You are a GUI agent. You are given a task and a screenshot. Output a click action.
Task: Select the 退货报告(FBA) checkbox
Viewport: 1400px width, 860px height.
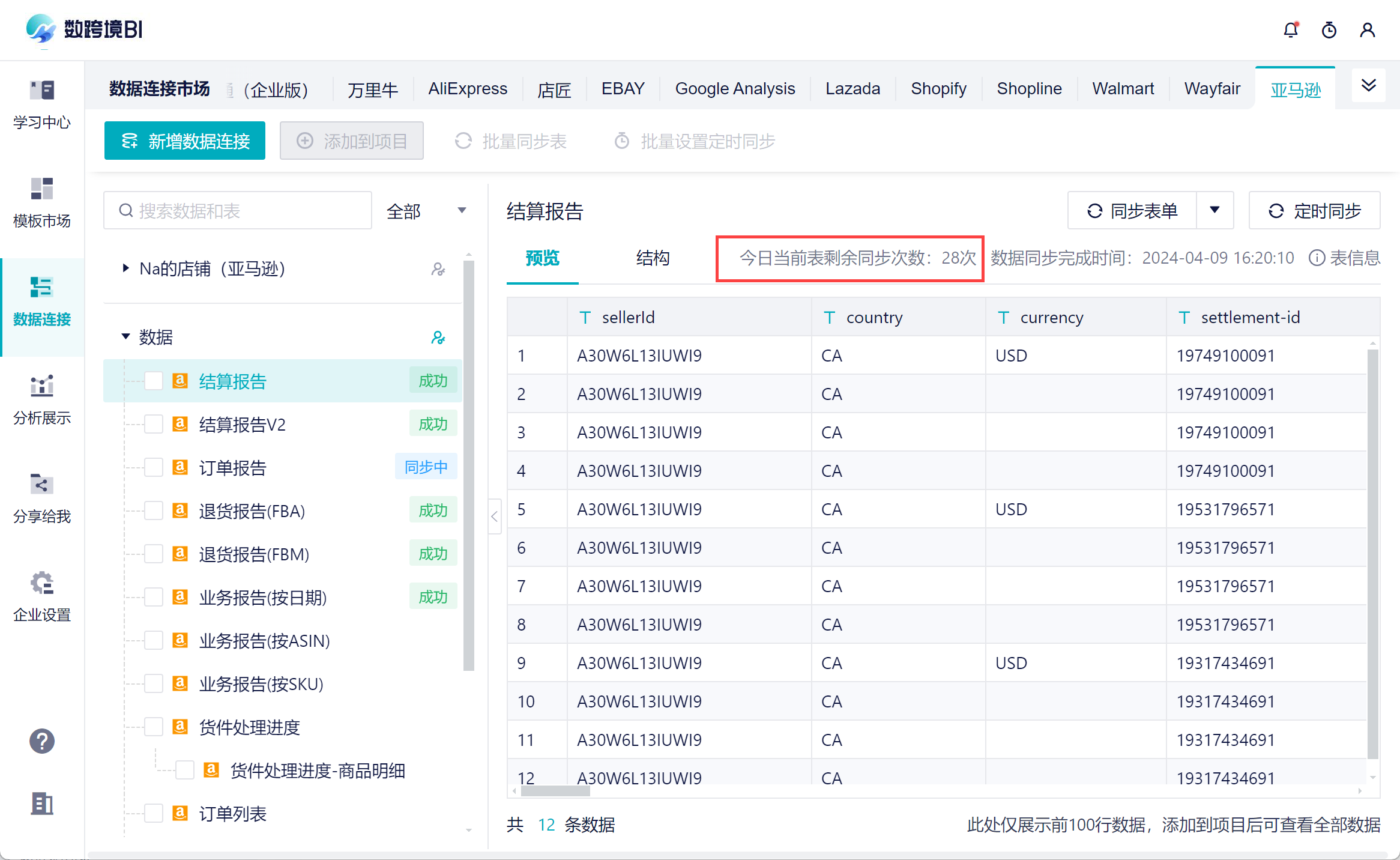(x=154, y=511)
